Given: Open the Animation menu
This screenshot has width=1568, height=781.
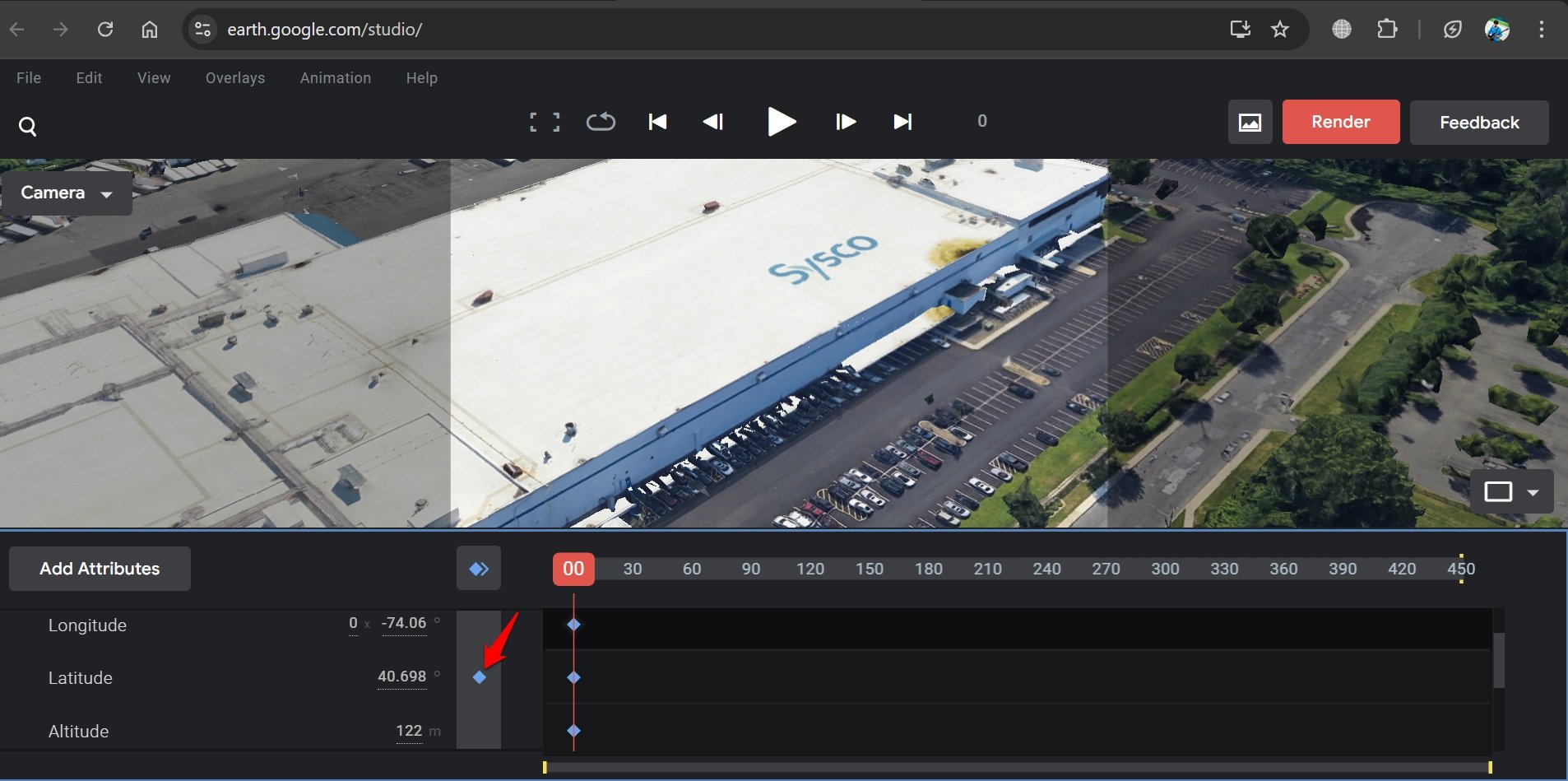Looking at the screenshot, I should pos(336,77).
